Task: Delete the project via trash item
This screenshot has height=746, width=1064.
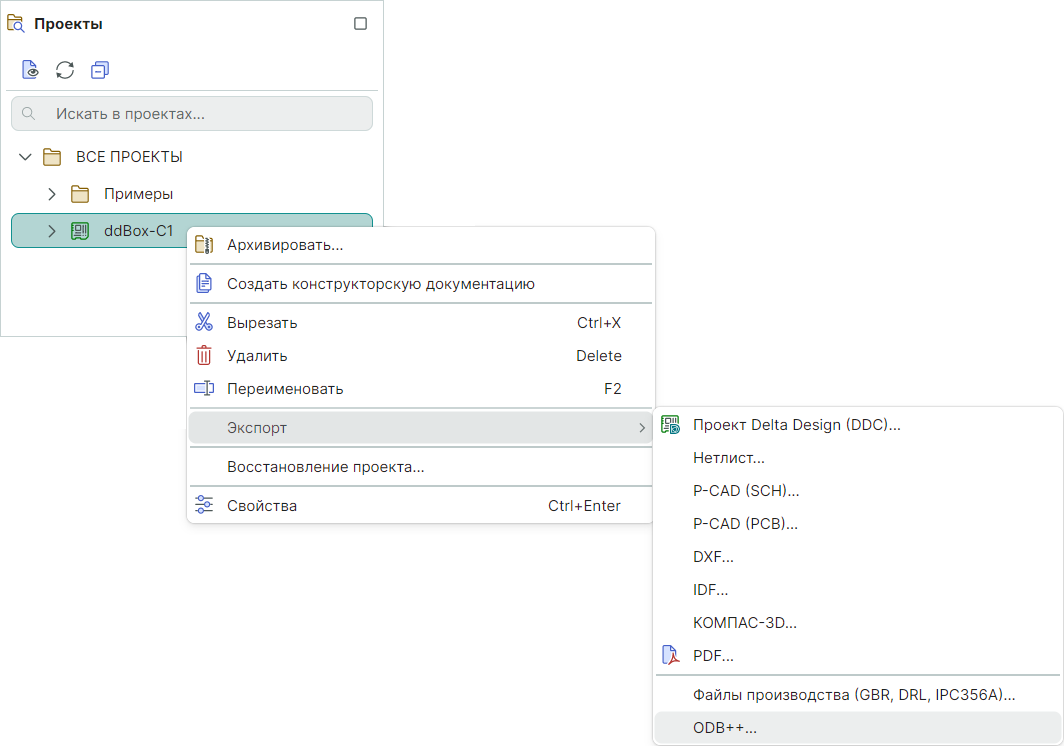Action: coord(257,356)
